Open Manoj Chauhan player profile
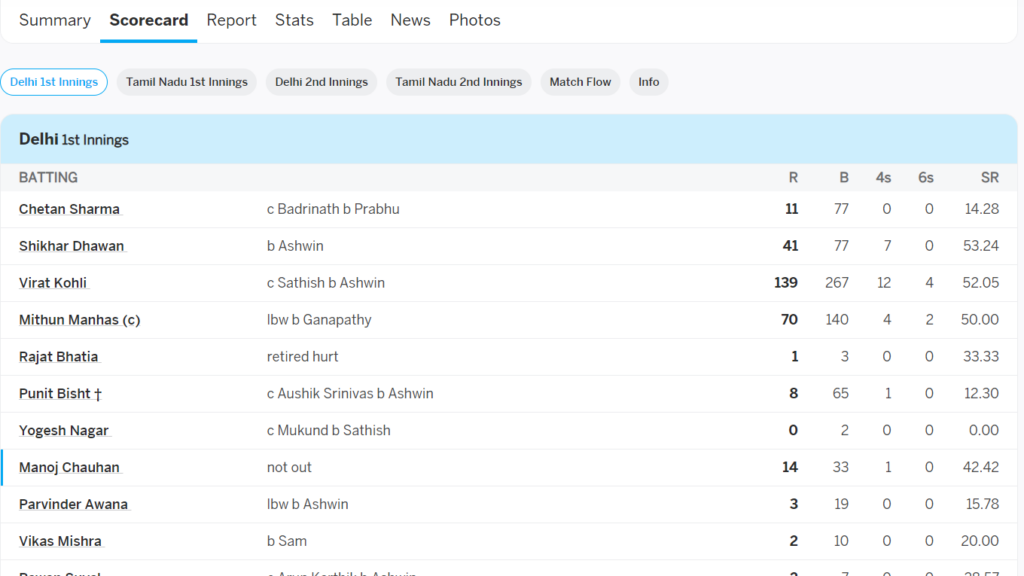 [x=69, y=468]
